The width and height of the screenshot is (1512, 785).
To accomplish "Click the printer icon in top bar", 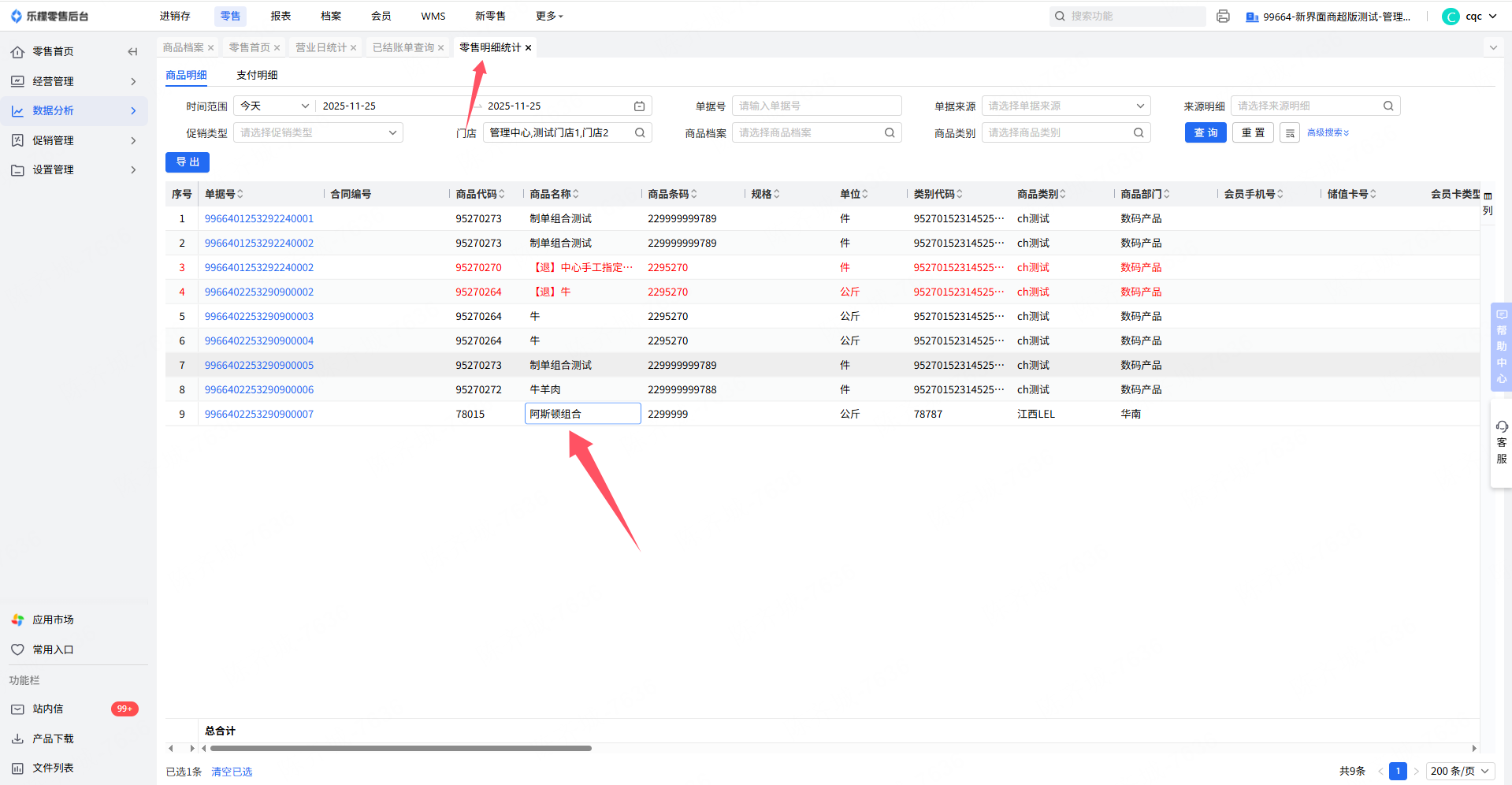I will [x=1223, y=17].
